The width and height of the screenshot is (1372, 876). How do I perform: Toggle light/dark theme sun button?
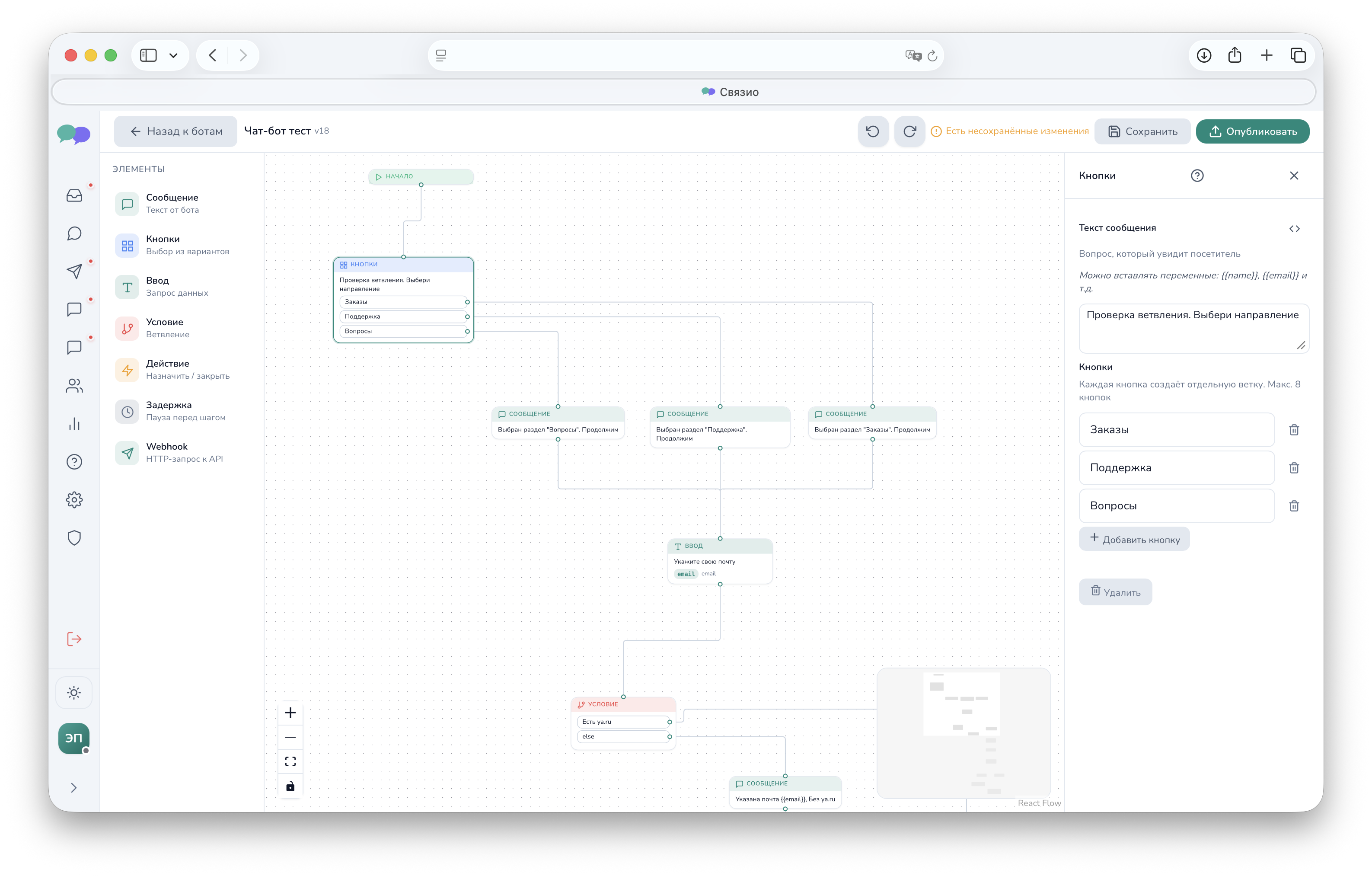(x=74, y=693)
